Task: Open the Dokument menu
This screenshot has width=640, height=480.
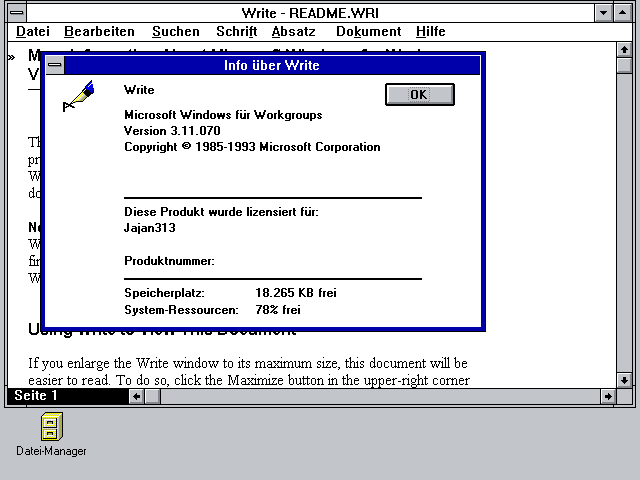Action: click(368, 31)
